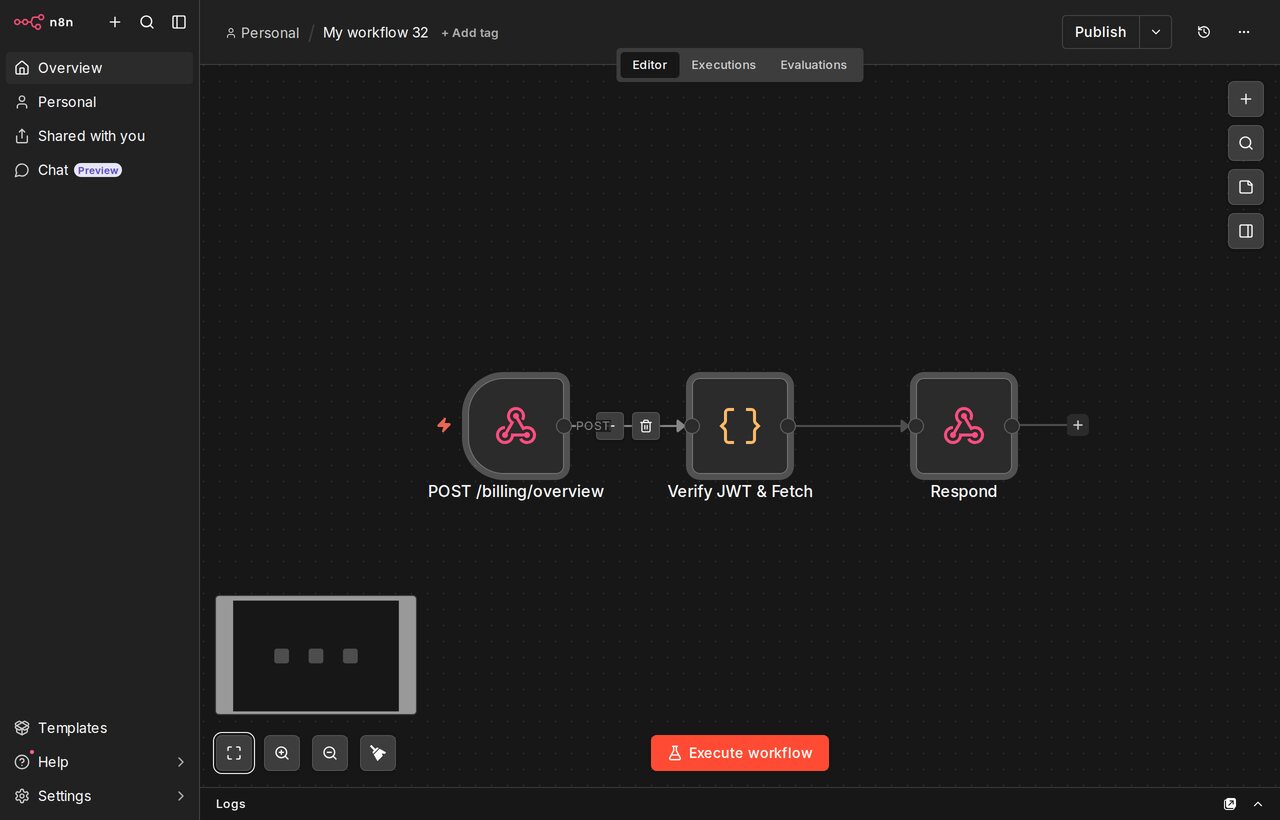Expand the Settings submenu chevron
The height and width of the screenshot is (820, 1280).
pos(181,796)
